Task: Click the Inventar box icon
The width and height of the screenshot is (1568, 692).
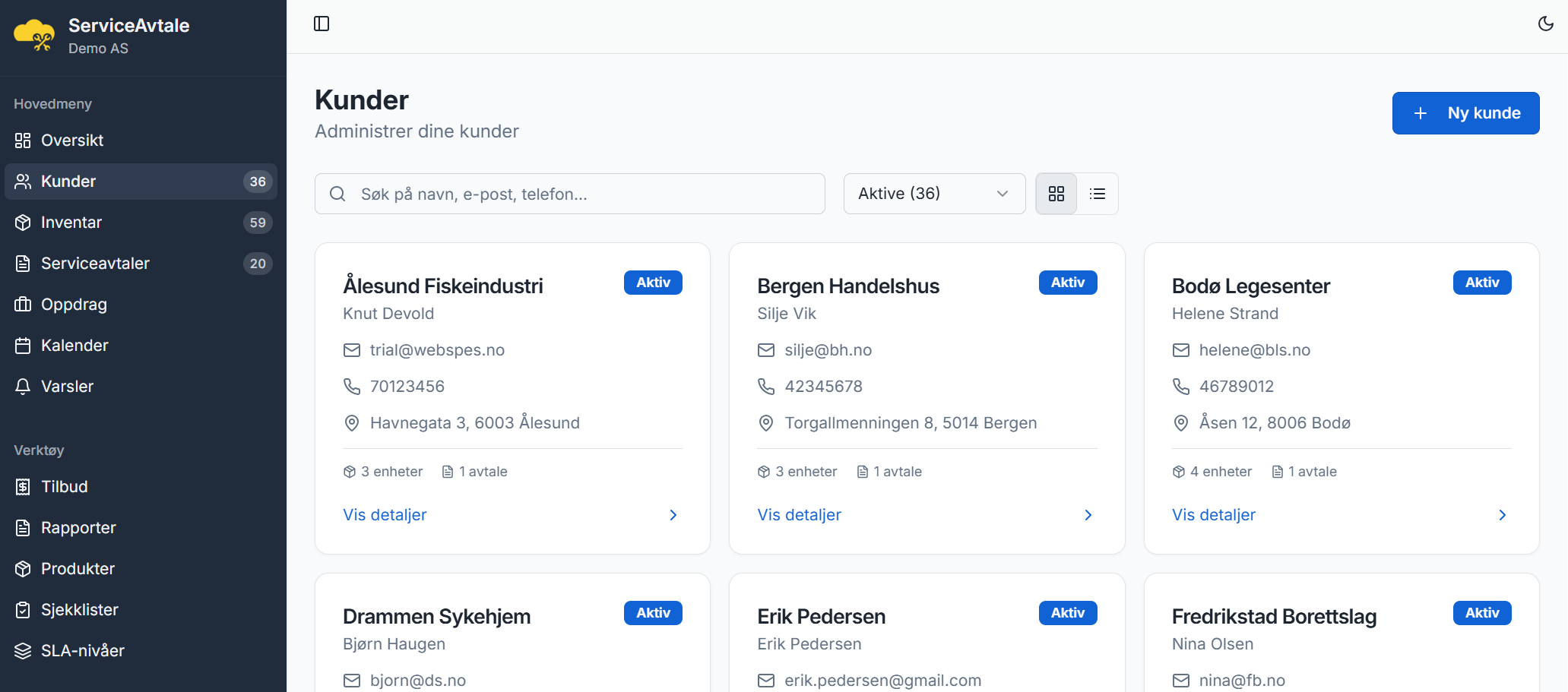Action: 23,223
